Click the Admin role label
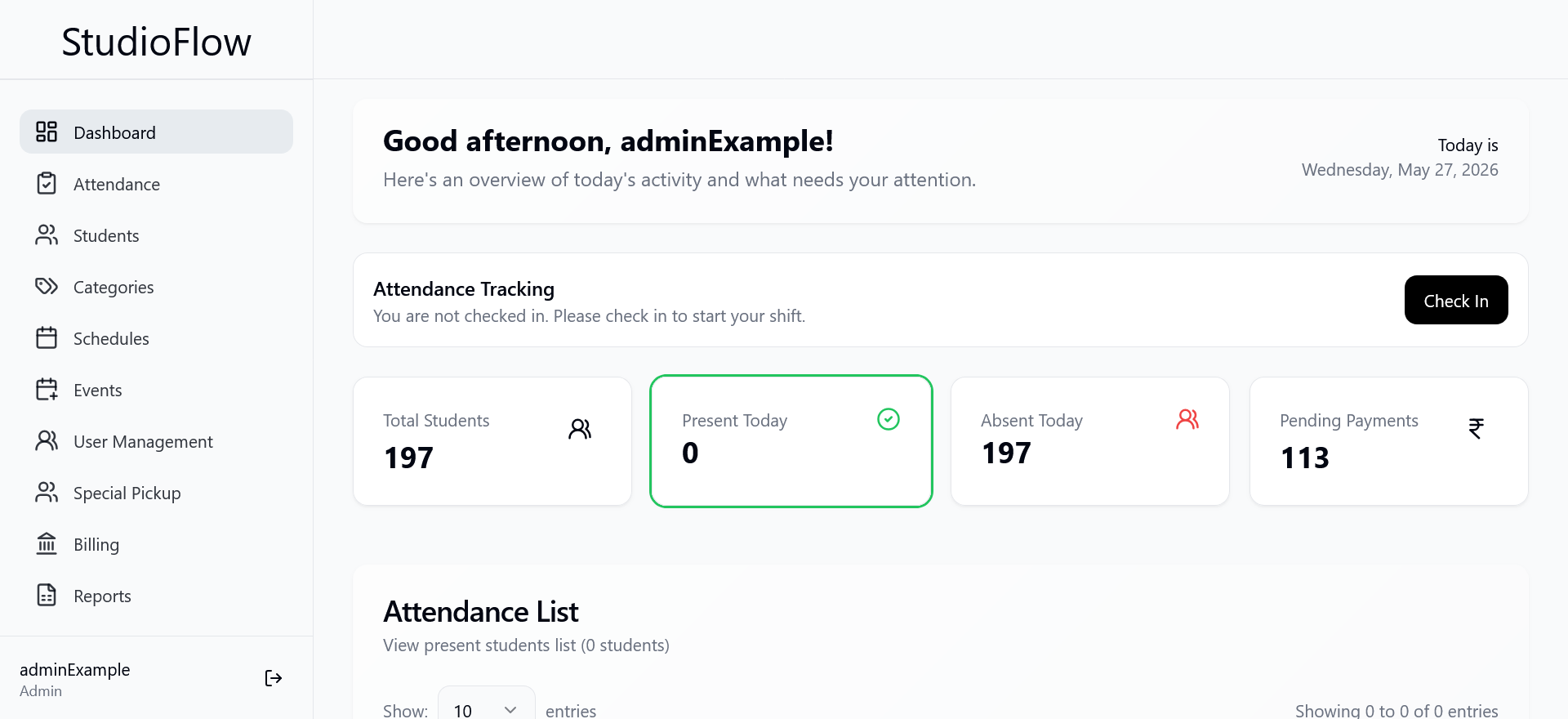Screen dimensions: 1568x719 (x=41, y=691)
